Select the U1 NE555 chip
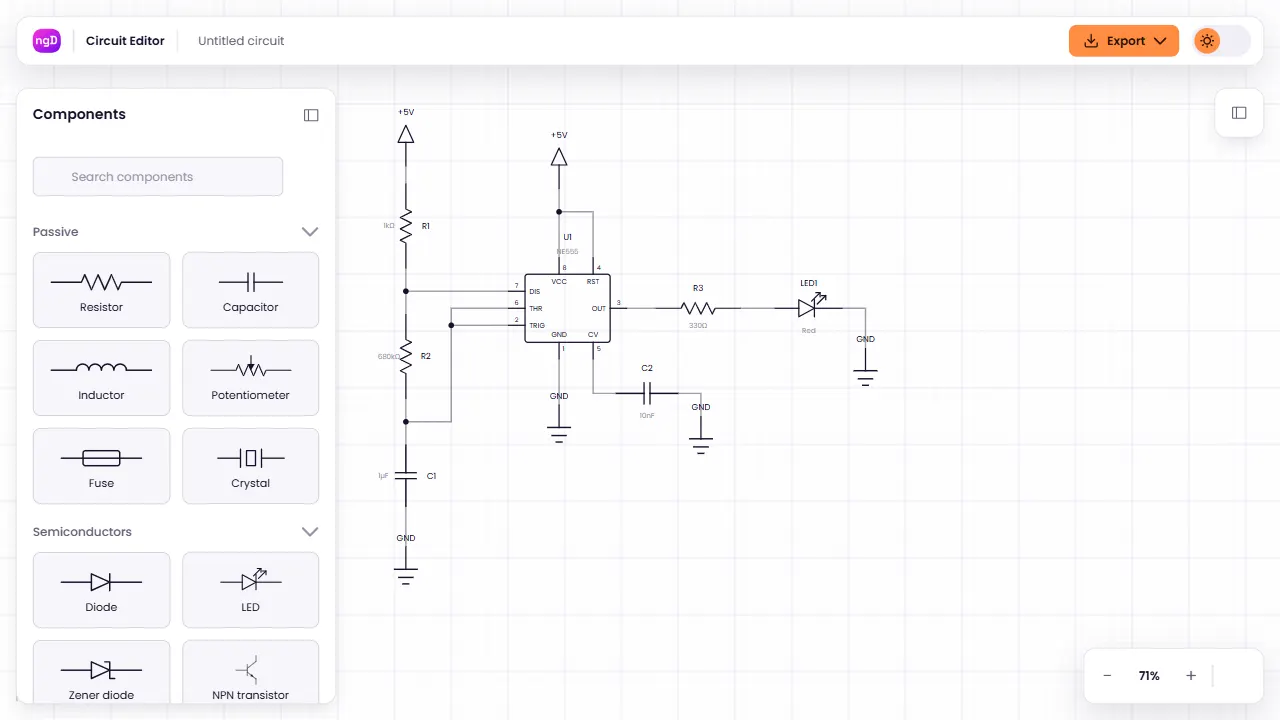1280x720 pixels. click(x=567, y=308)
